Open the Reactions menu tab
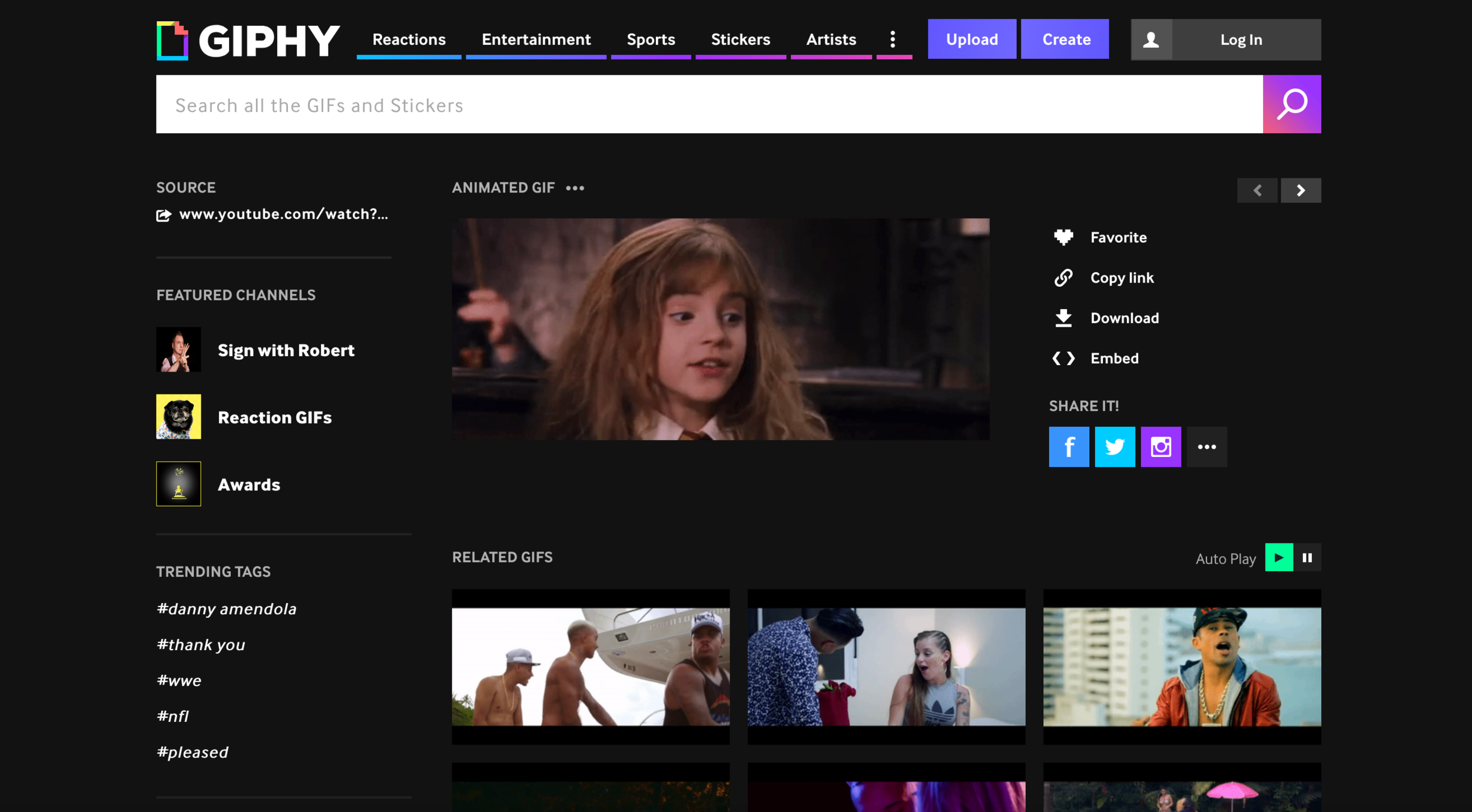The height and width of the screenshot is (812, 1472). coord(409,39)
